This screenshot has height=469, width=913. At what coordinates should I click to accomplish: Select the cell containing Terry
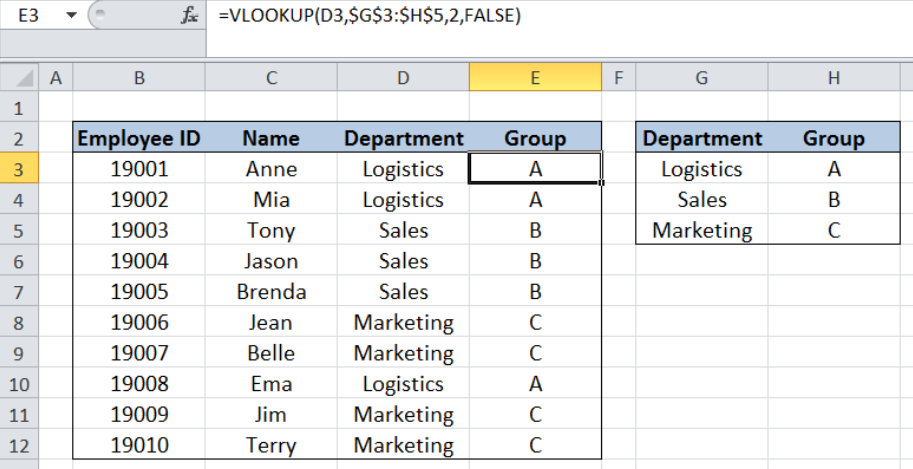tap(271, 446)
